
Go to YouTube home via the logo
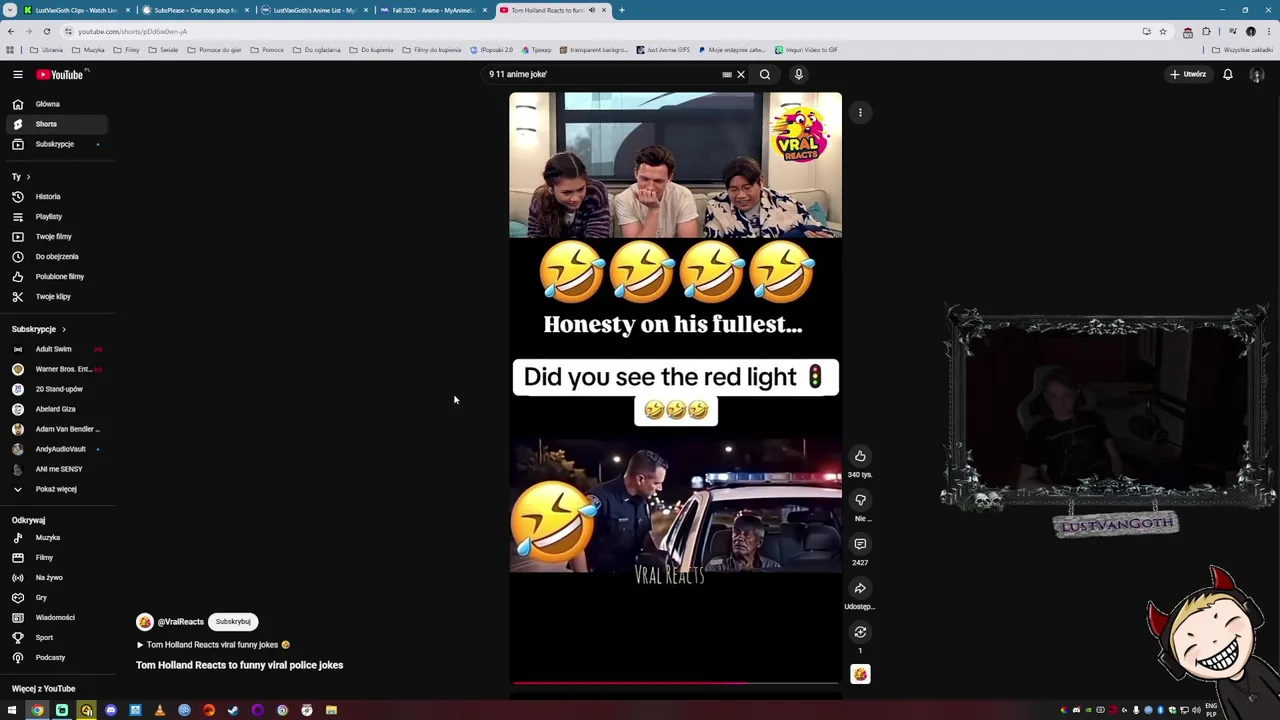(62, 74)
